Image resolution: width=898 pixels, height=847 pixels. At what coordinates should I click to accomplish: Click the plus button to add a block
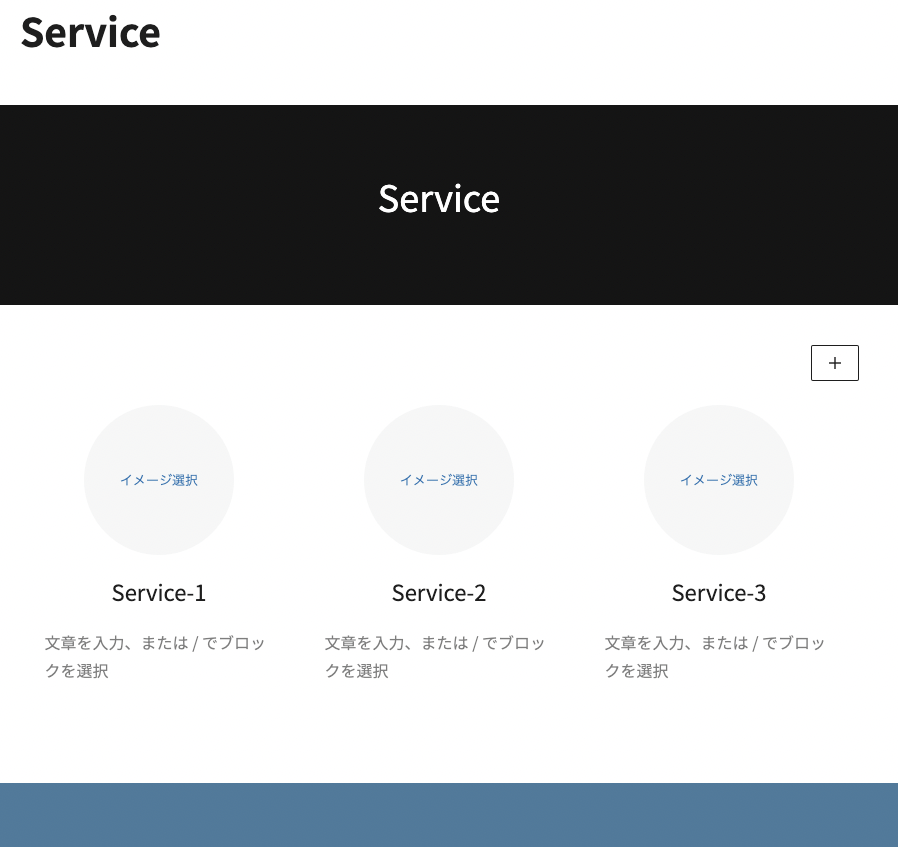point(834,363)
